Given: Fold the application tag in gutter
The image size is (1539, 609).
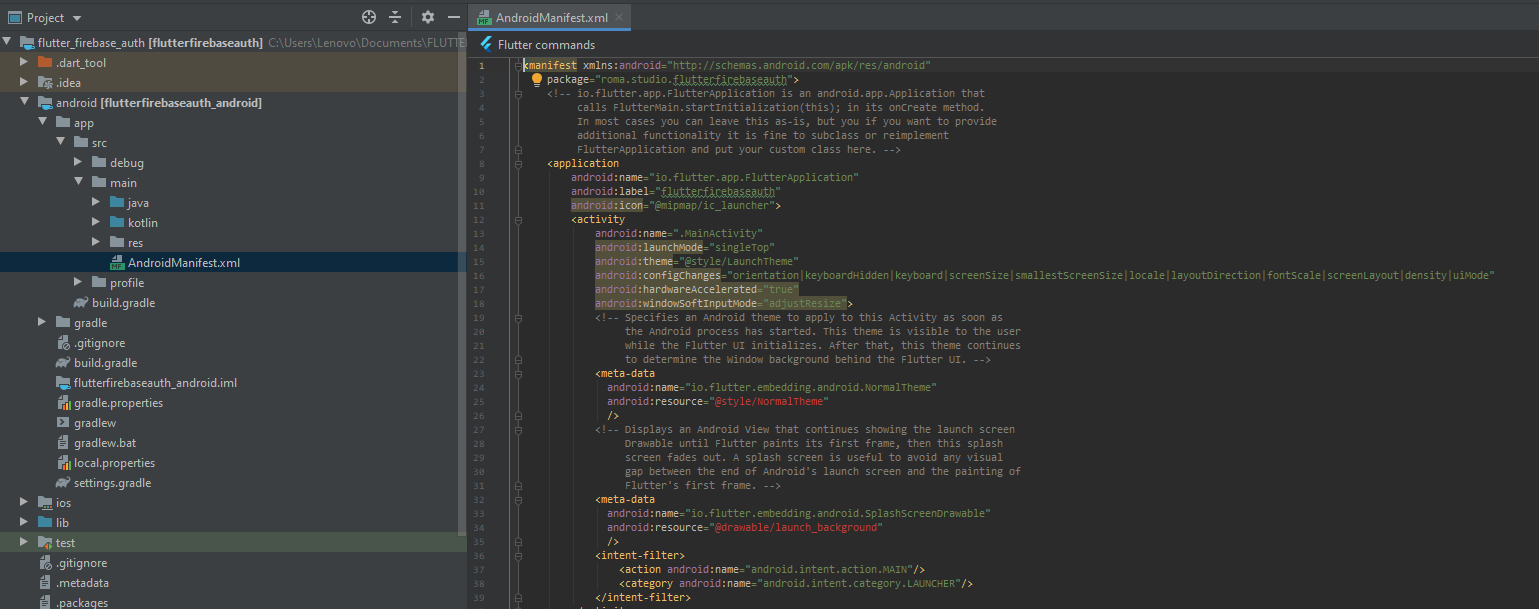Looking at the screenshot, I should (x=518, y=163).
